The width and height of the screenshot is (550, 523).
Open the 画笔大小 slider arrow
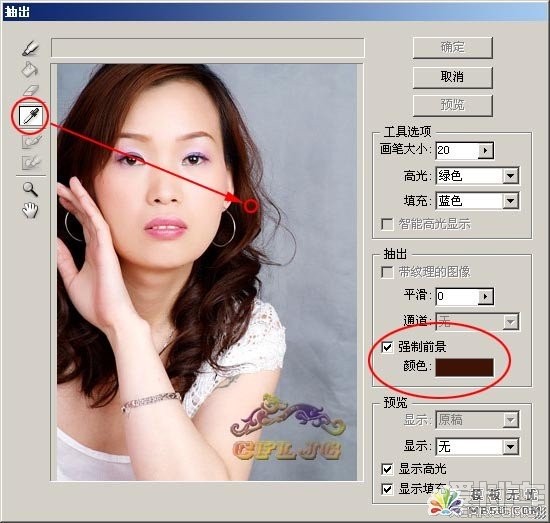[x=485, y=151]
